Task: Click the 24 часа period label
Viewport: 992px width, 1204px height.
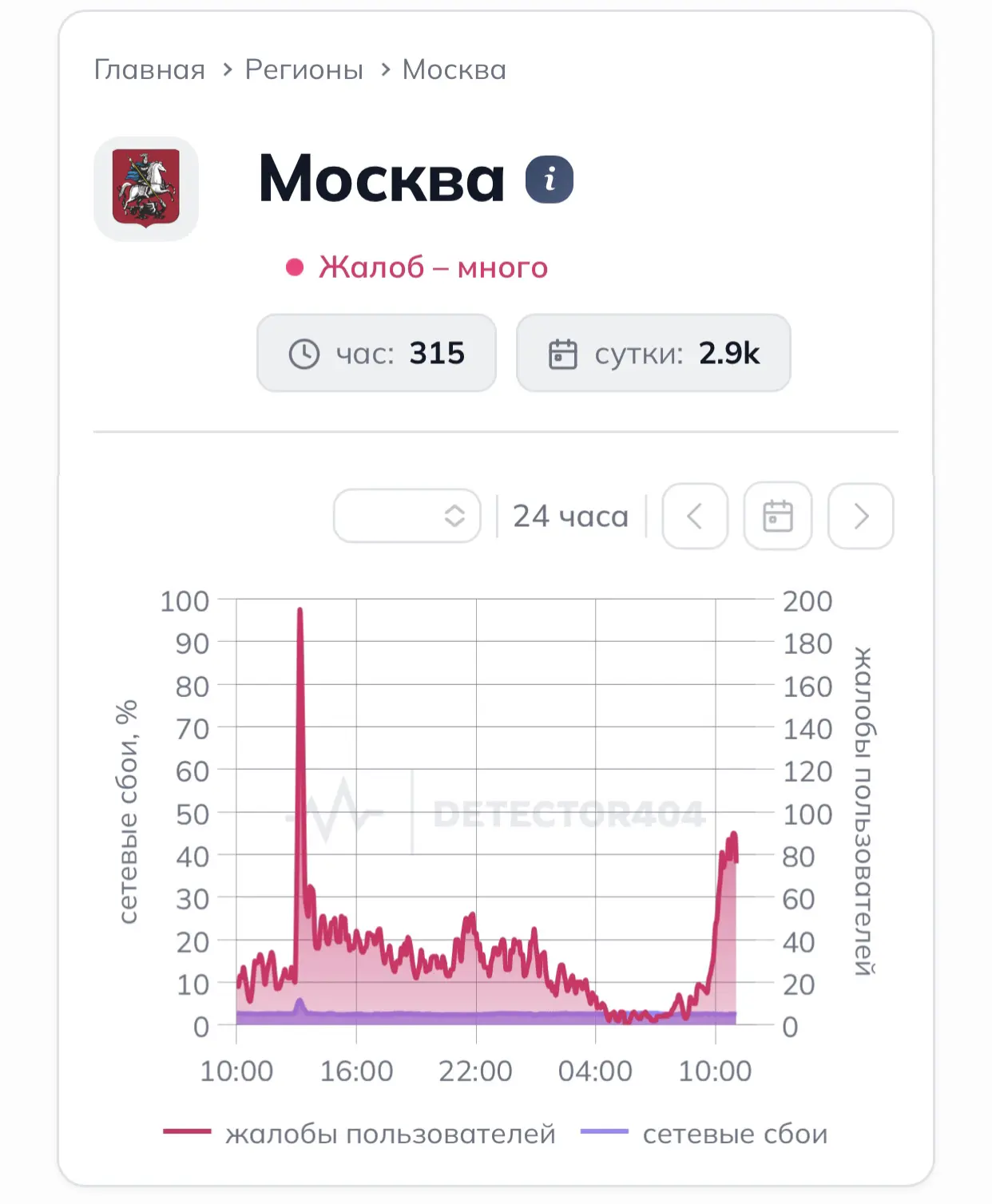Action: 570,517
